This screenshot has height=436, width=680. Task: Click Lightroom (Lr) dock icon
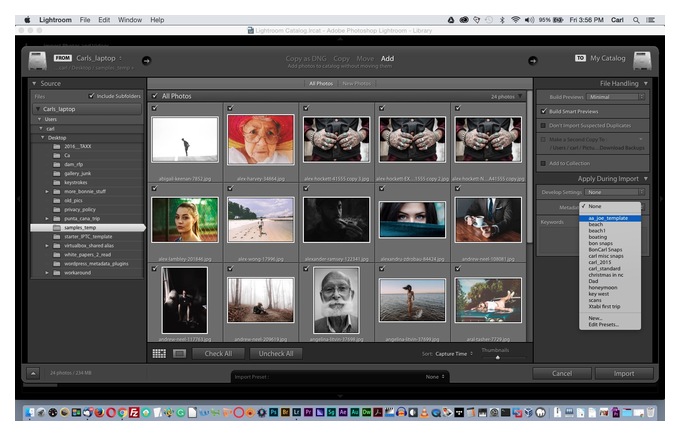297,412
